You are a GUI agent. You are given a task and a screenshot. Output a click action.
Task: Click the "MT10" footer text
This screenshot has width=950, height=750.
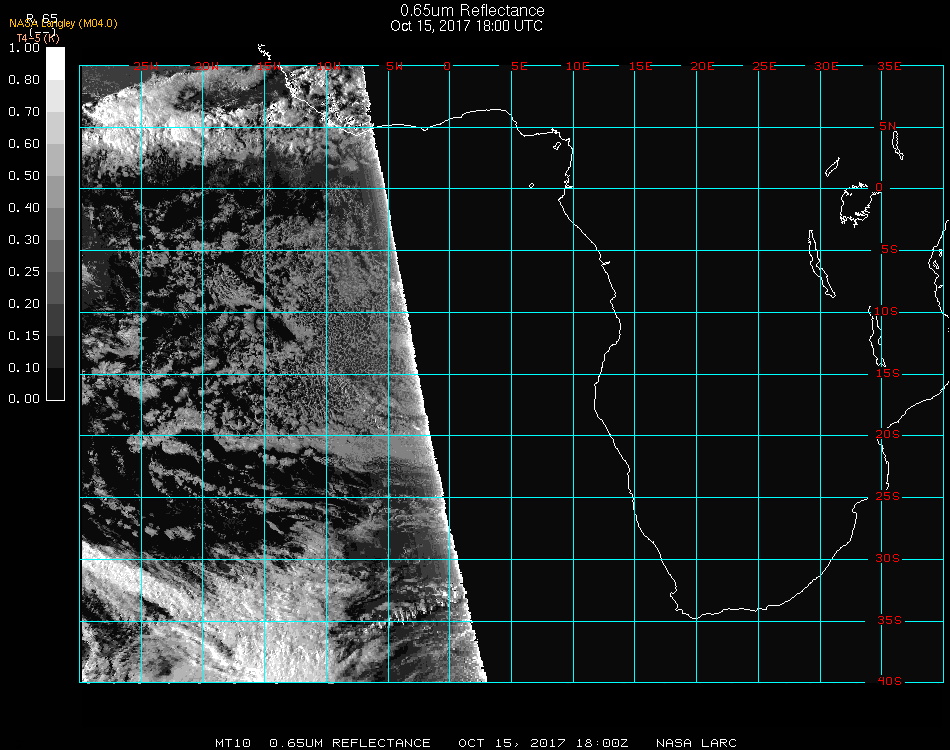tap(233, 743)
